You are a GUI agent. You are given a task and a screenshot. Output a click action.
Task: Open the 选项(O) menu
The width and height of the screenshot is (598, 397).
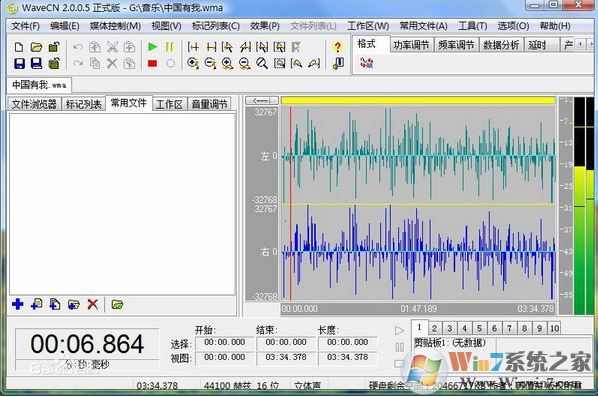point(513,26)
